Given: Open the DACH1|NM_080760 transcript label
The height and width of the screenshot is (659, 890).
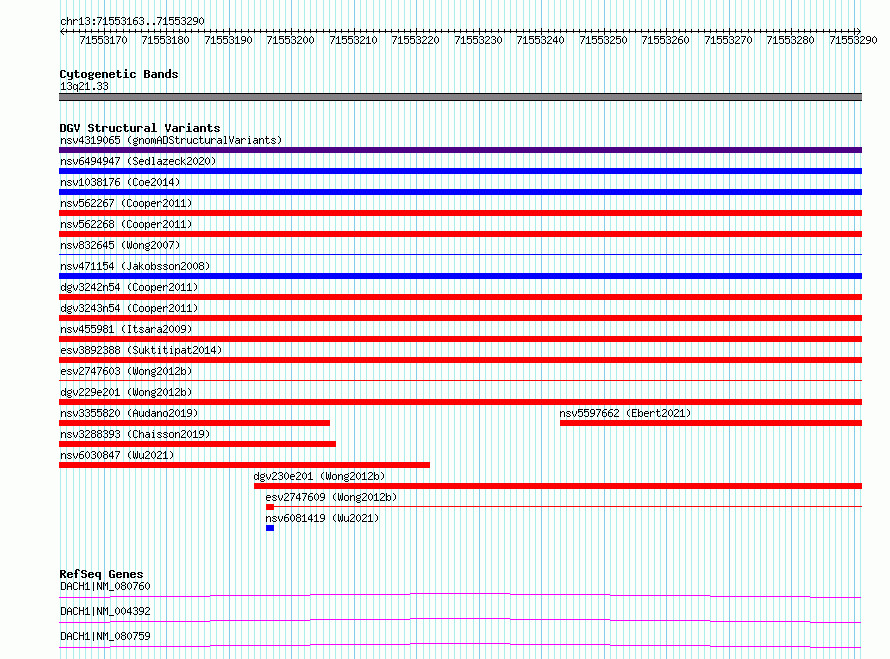Looking at the screenshot, I should 105,586.
